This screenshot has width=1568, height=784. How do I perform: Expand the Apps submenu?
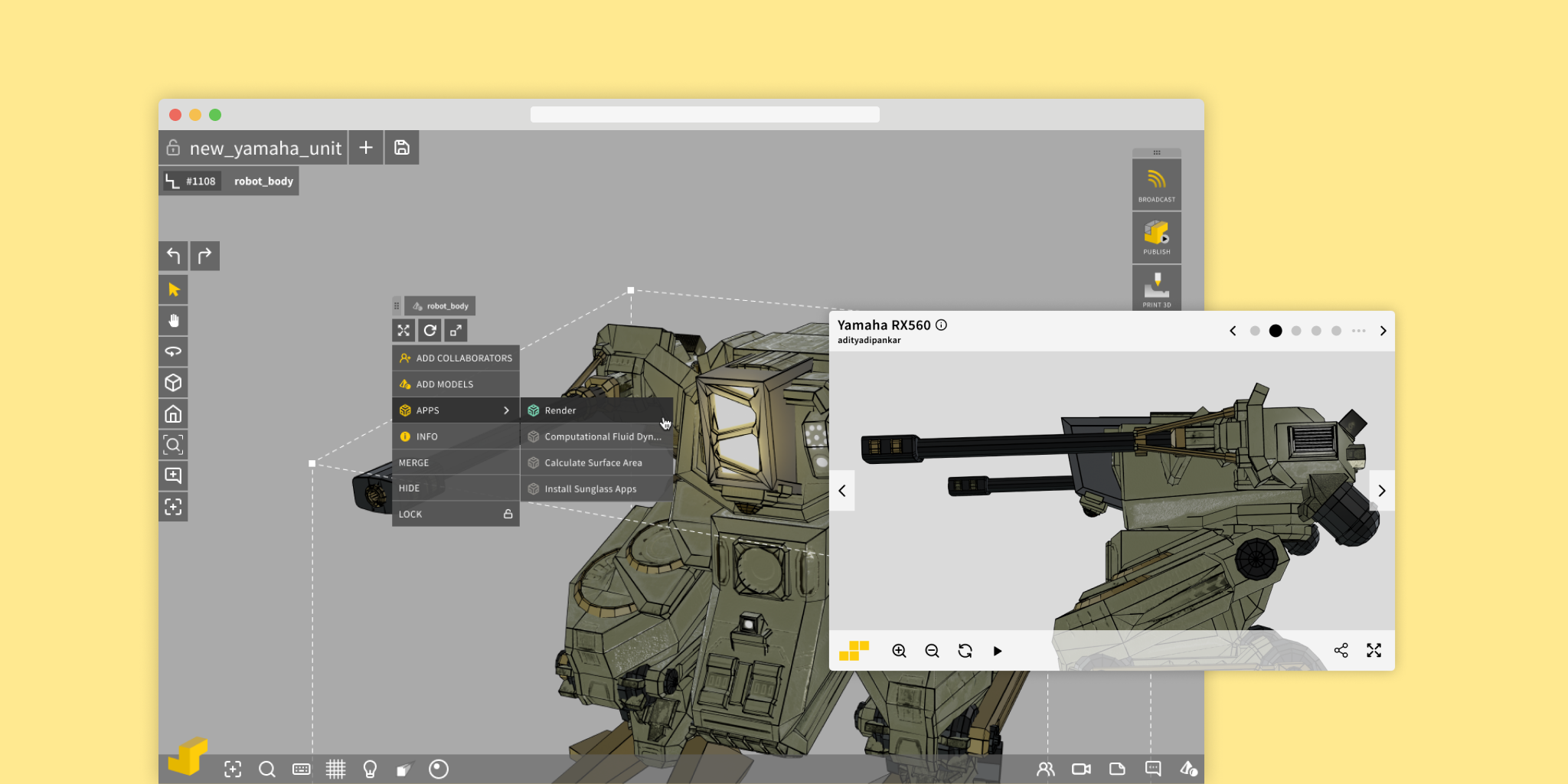[x=456, y=410]
